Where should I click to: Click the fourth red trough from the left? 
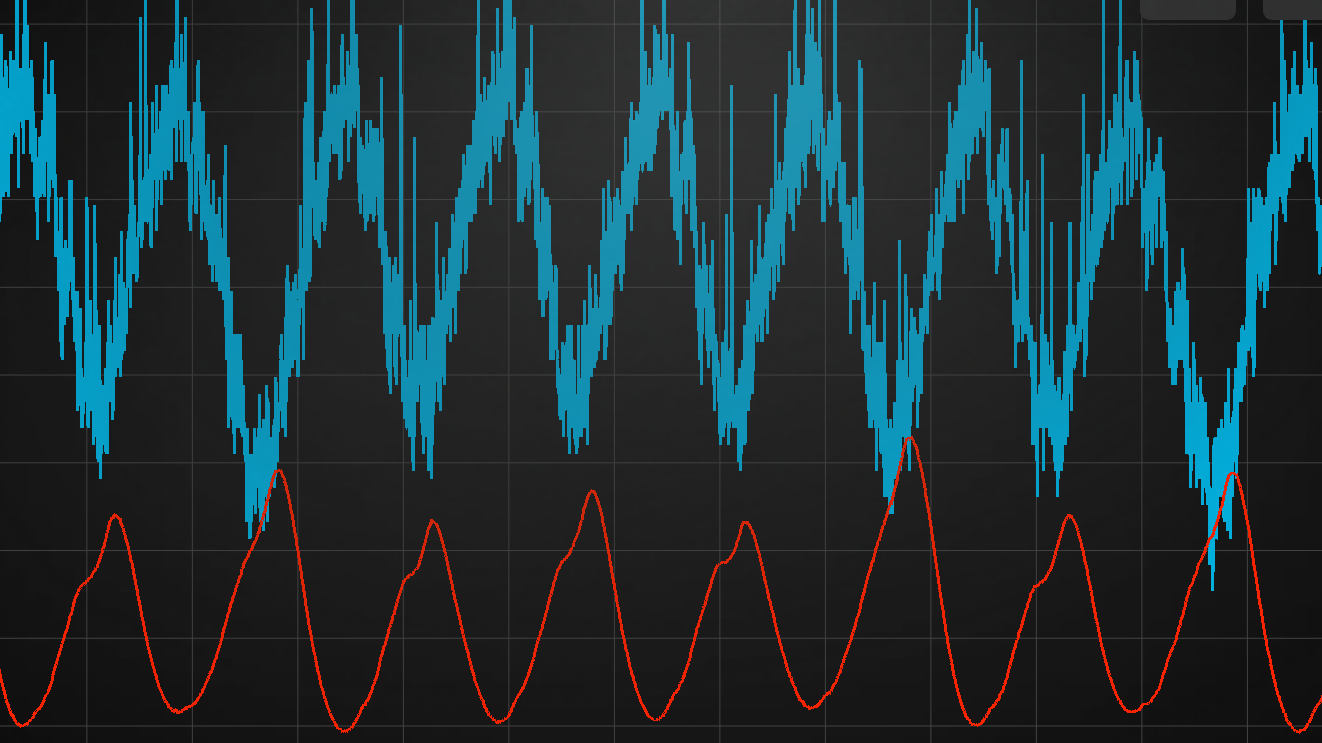coord(499,721)
